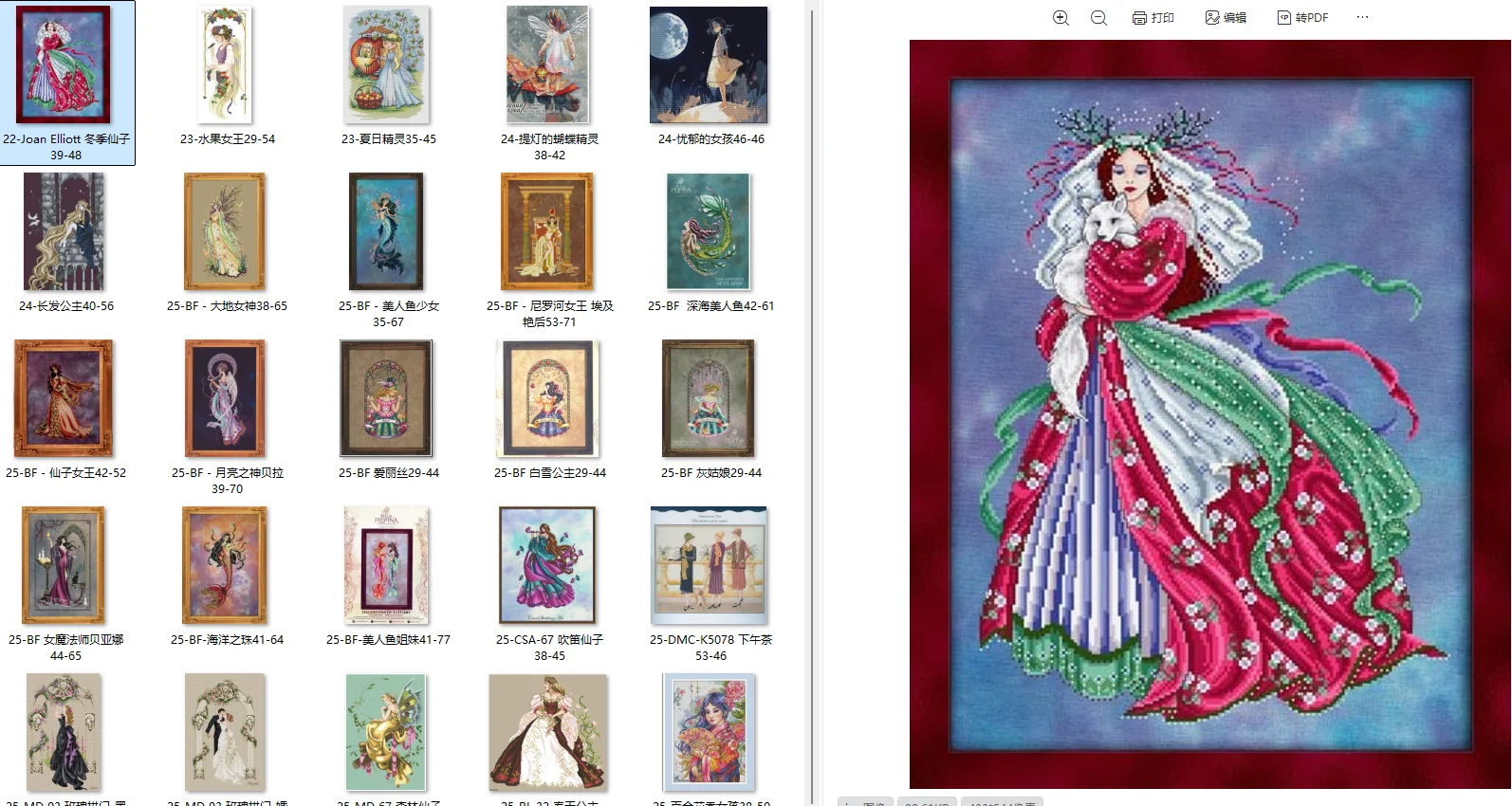
Task: Click the file name 23-夏日精灵35-45
Action: point(389,138)
